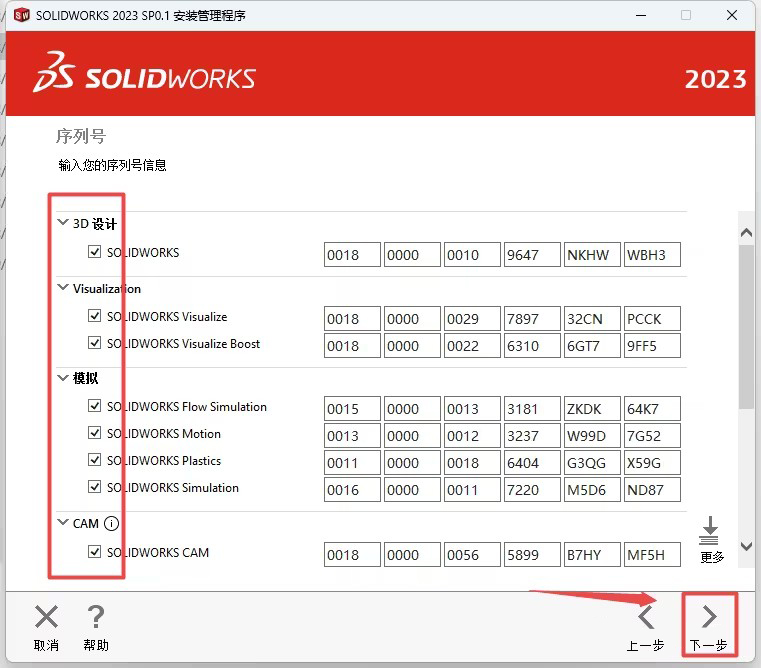Click Simulation serial field 0016
The height and width of the screenshot is (668, 761).
click(352, 490)
